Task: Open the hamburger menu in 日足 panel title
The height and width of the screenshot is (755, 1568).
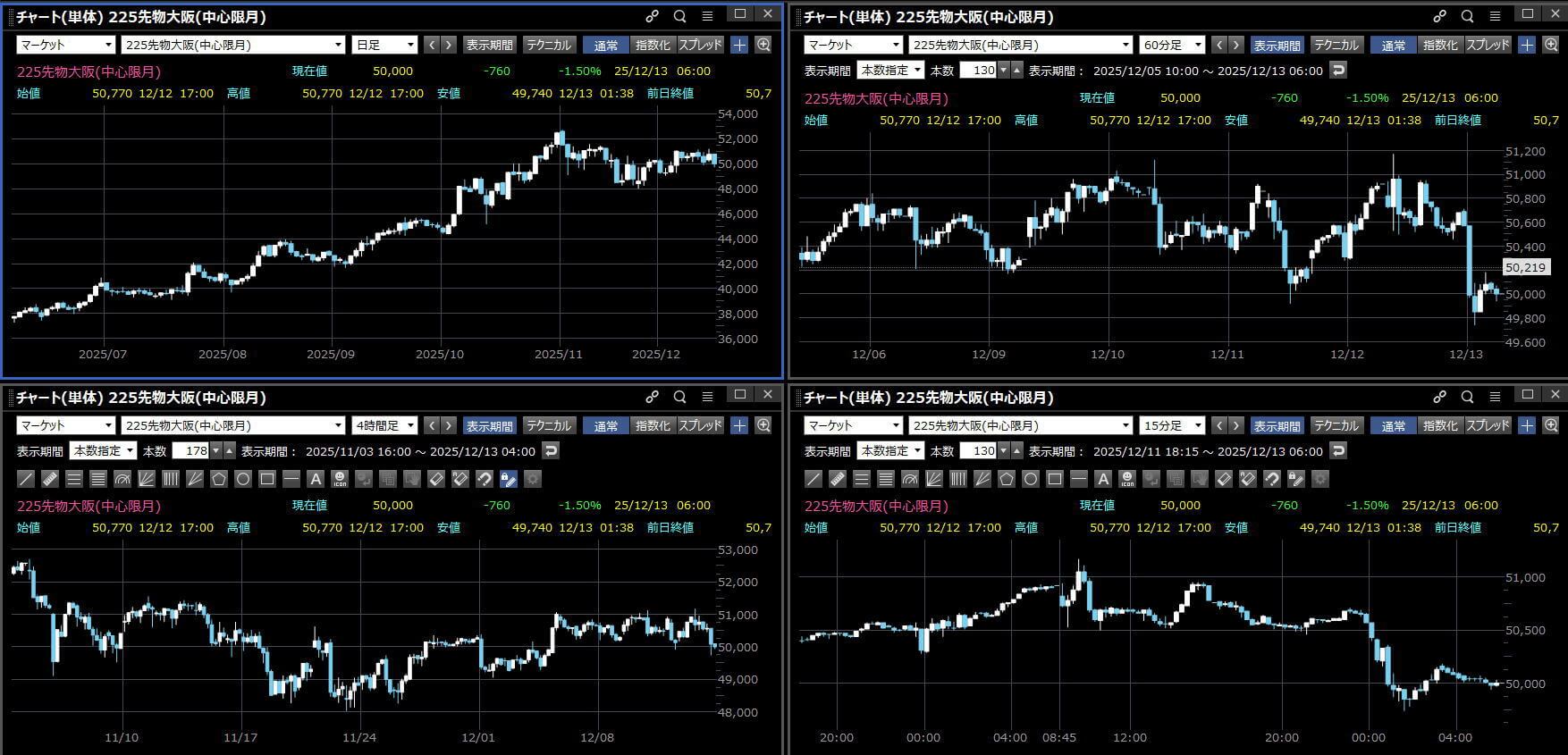Action: pos(707,16)
